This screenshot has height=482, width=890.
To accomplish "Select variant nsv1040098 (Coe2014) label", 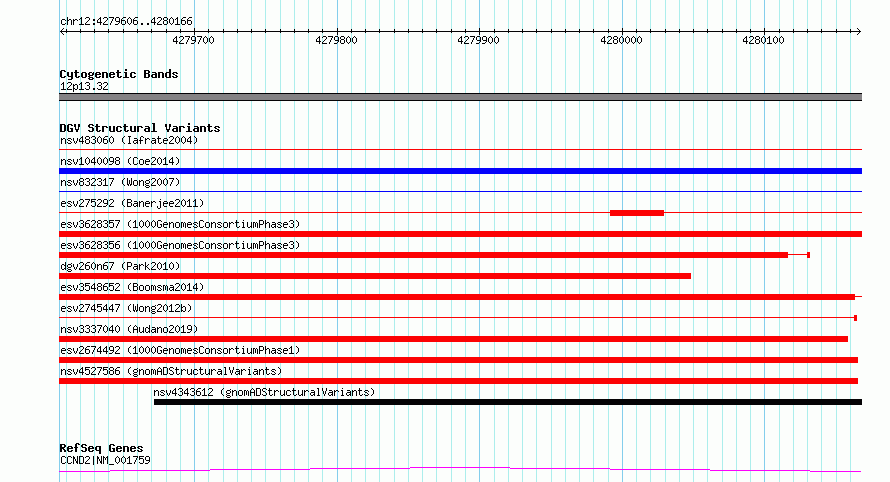I will 120,161.
